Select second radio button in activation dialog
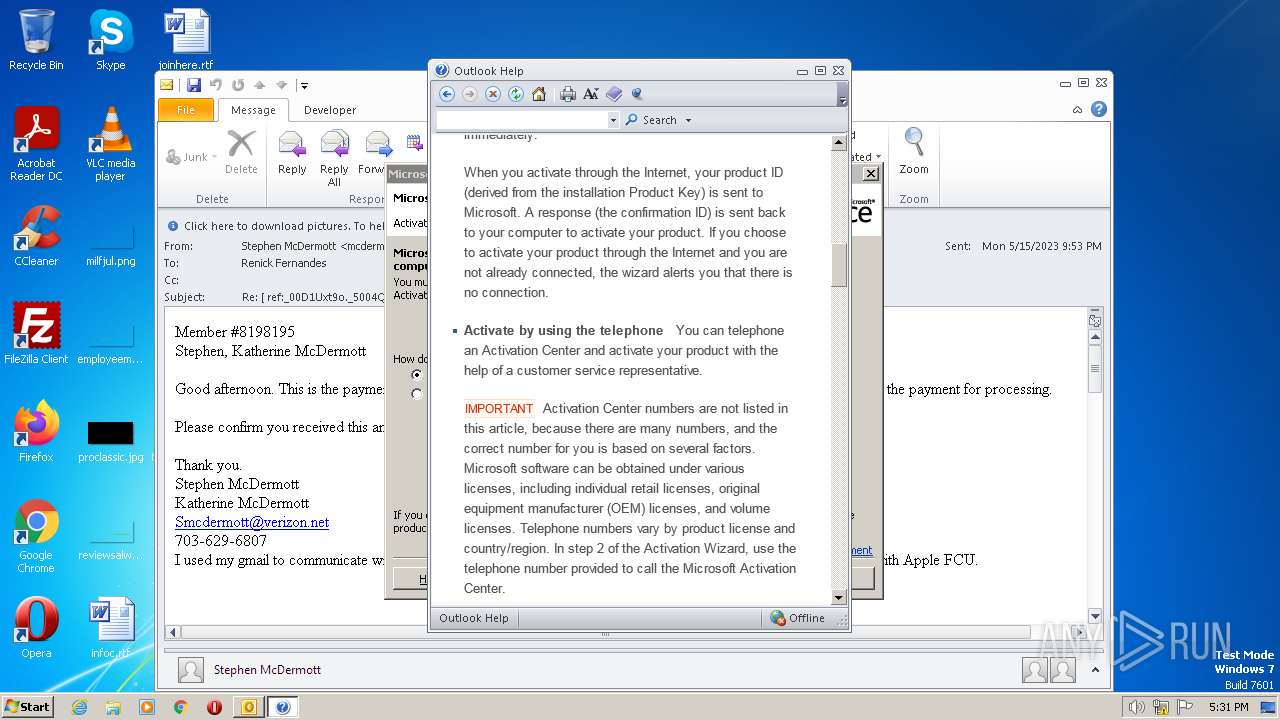Screen dimensions: 1280x720 (417, 394)
